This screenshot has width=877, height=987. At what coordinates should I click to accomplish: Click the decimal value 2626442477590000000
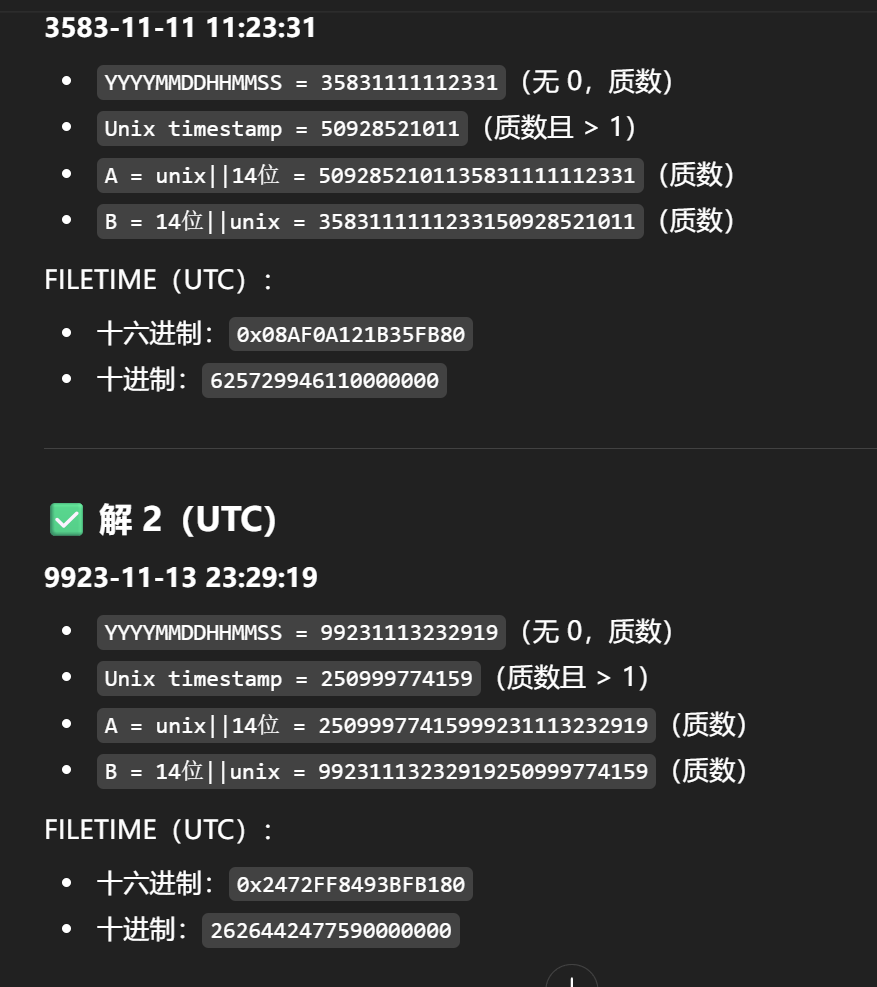click(x=331, y=930)
